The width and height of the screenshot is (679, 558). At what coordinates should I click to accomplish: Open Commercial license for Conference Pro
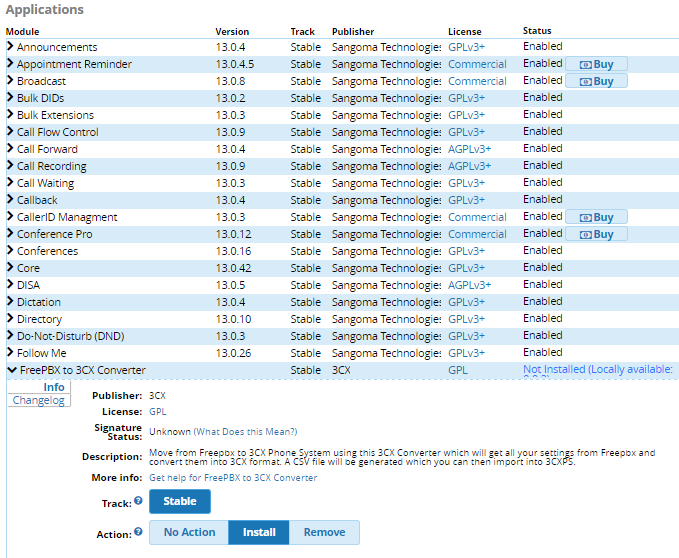(x=477, y=234)
